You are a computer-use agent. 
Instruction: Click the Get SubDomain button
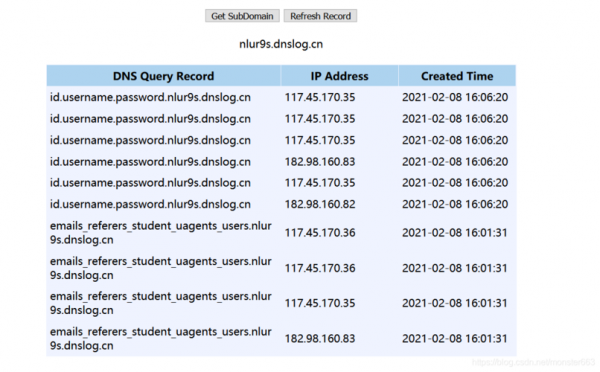coord(242,16)
